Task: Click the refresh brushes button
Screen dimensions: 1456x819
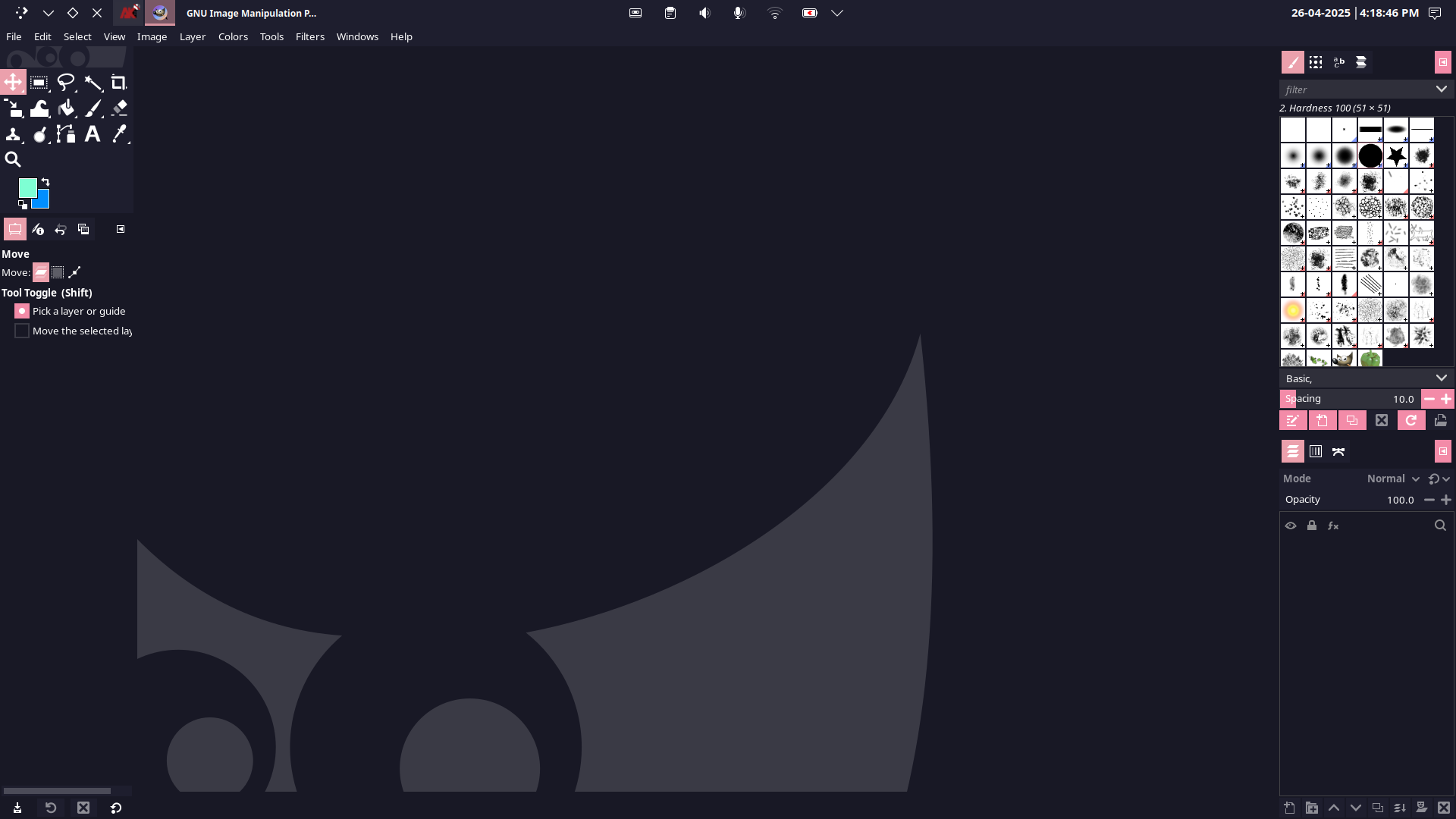Action: [1410, 420]
